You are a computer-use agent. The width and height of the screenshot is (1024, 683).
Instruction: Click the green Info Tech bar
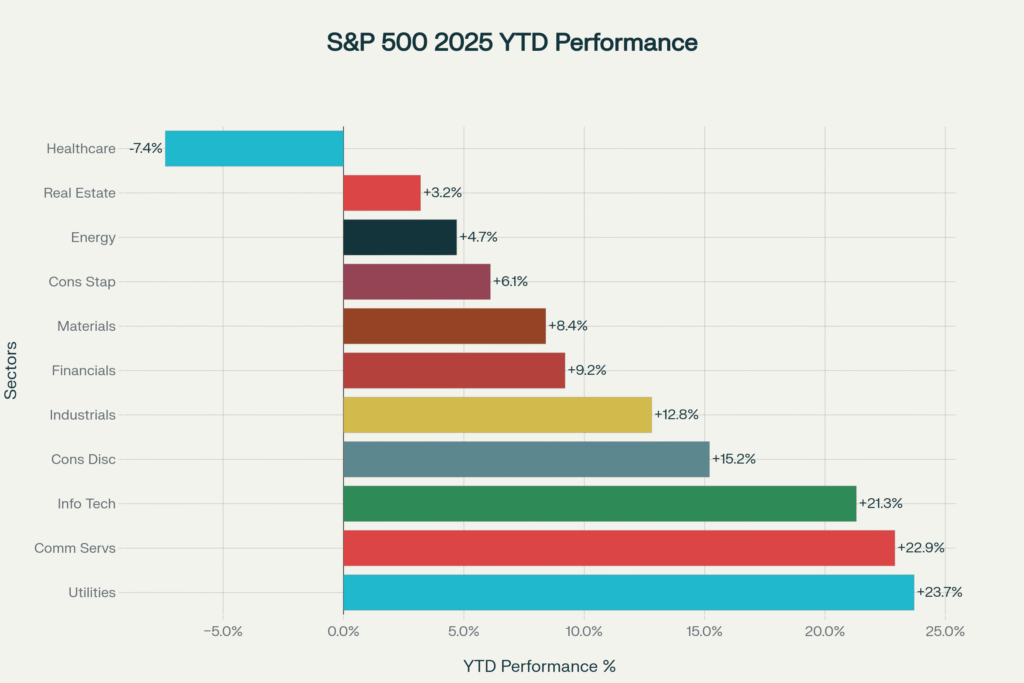click(x=599, y=503)
